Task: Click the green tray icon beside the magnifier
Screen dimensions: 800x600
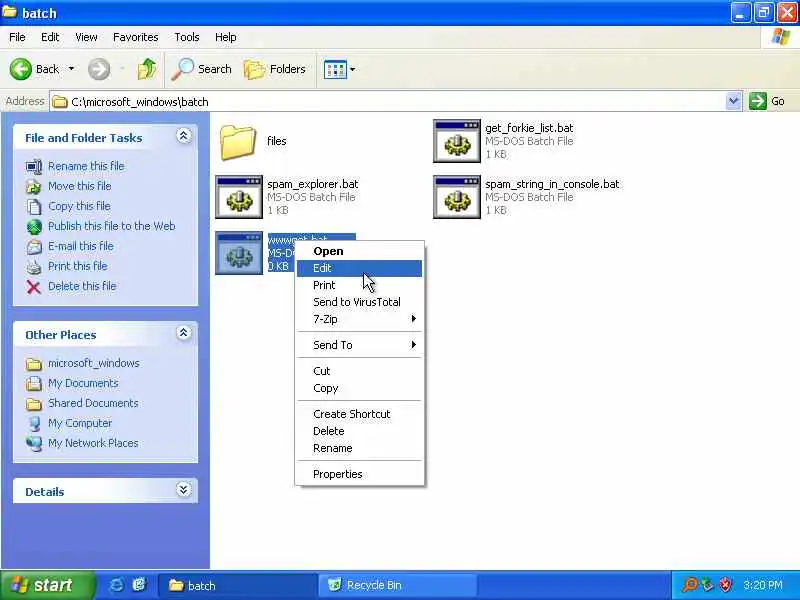Action: 707,585
